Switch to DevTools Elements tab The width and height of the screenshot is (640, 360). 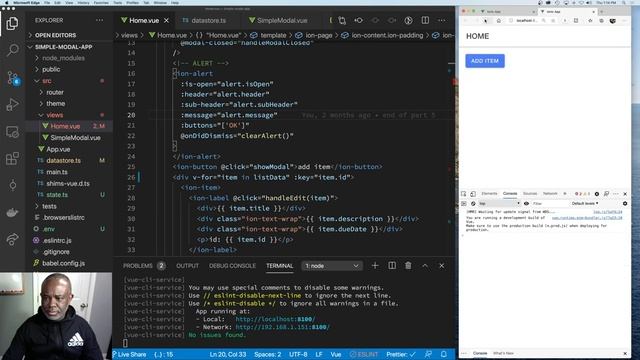[489, 193]
